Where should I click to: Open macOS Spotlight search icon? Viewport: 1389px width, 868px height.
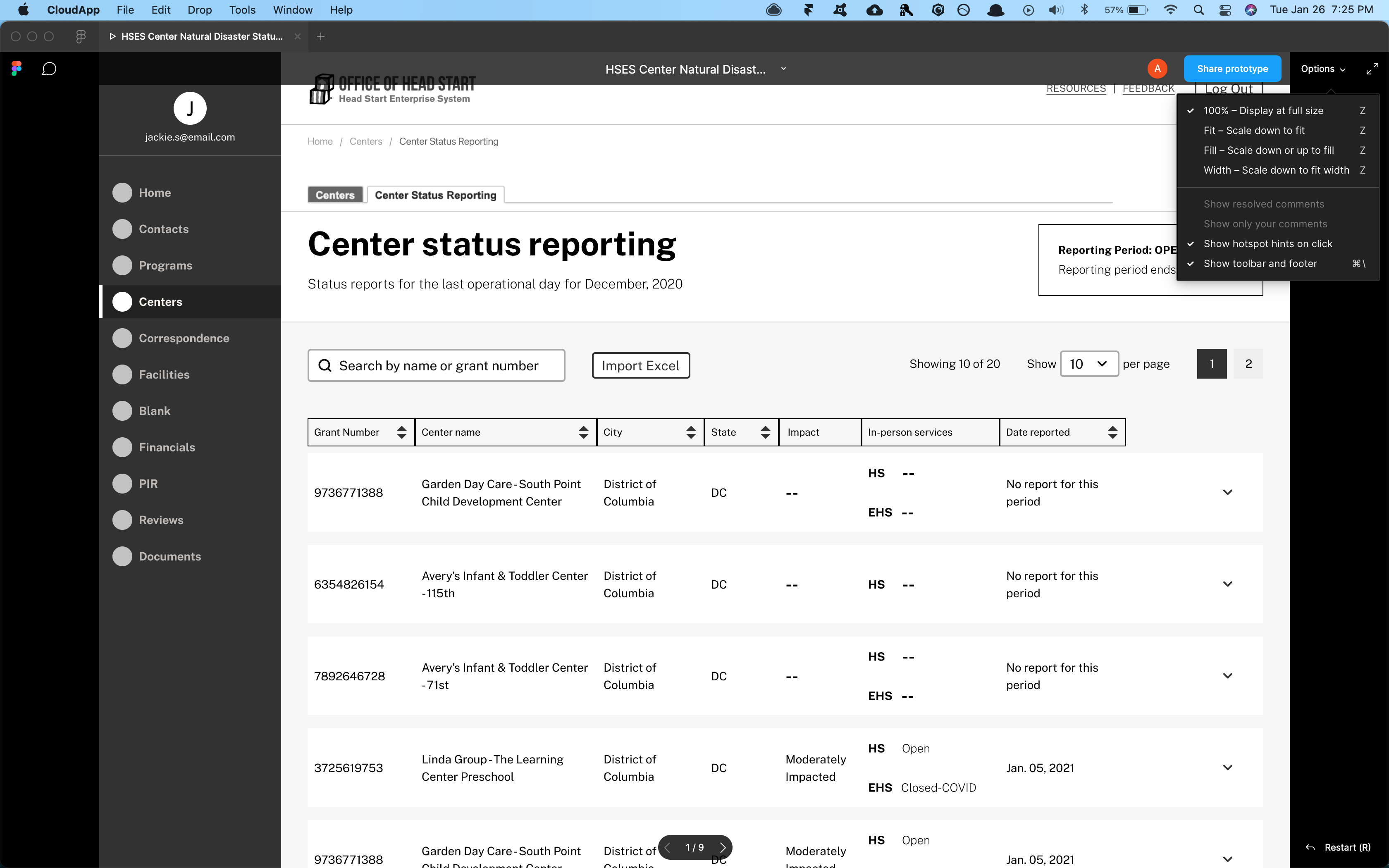[x=1198, y=10]
